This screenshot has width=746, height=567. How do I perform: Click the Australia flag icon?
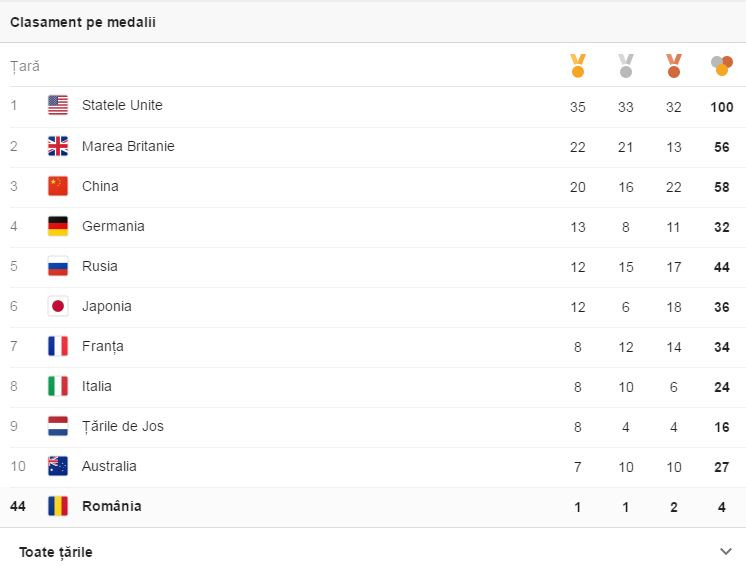[58, 466]
